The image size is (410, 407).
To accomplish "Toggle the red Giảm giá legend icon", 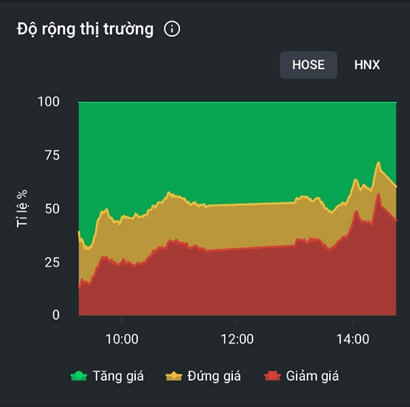I will [x=272, y=376].
